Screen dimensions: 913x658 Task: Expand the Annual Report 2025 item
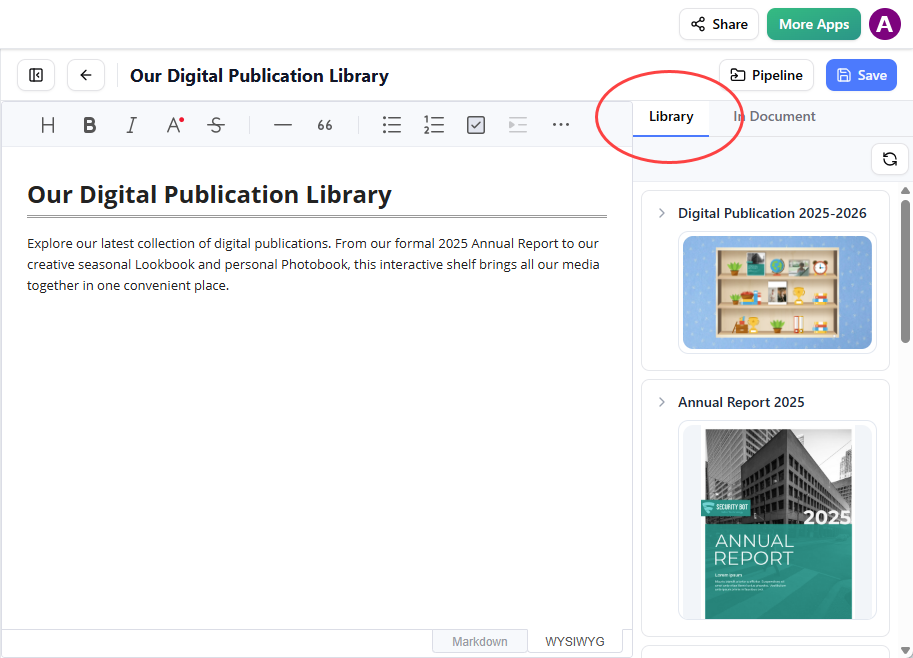click(x=661, y=402)
